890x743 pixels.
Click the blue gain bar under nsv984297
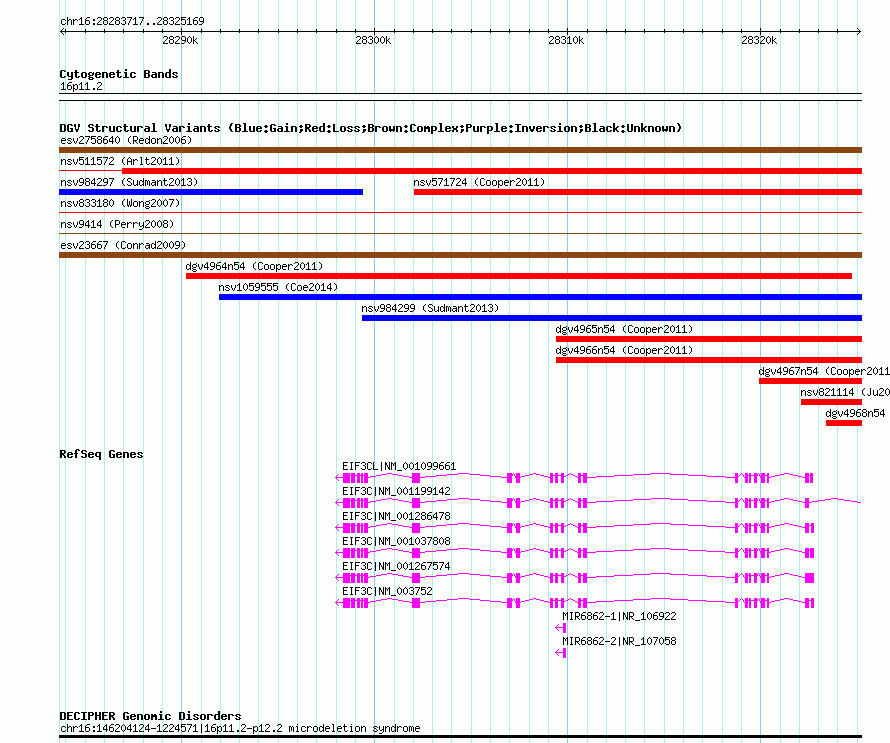pyautogui.click(x=211, y=192)
